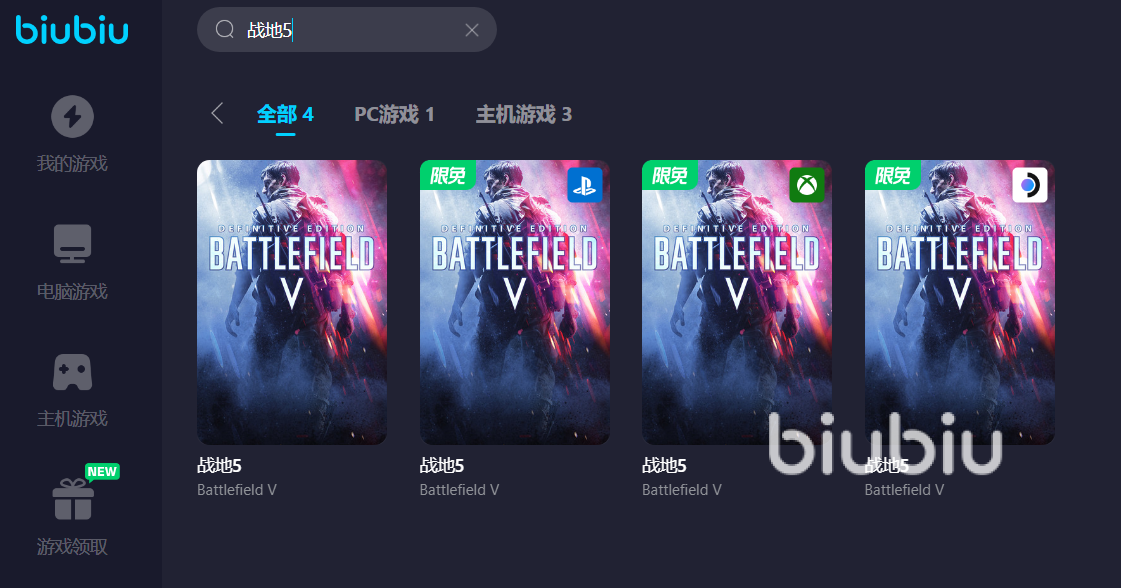Screen dimensions: 1121x588
Task: Switch to the 主机游戏 3 tab
Action: (x=524, y=114)
